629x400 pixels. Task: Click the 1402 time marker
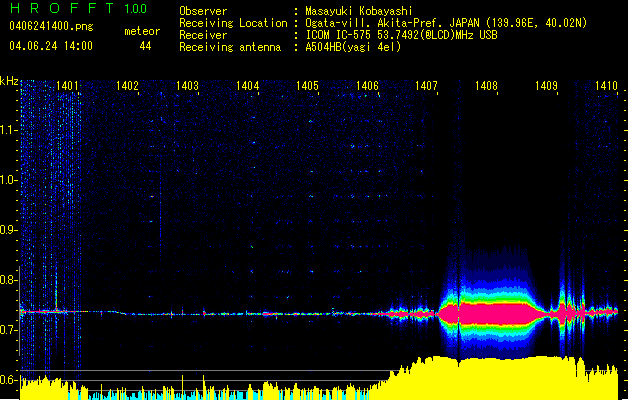127,86
